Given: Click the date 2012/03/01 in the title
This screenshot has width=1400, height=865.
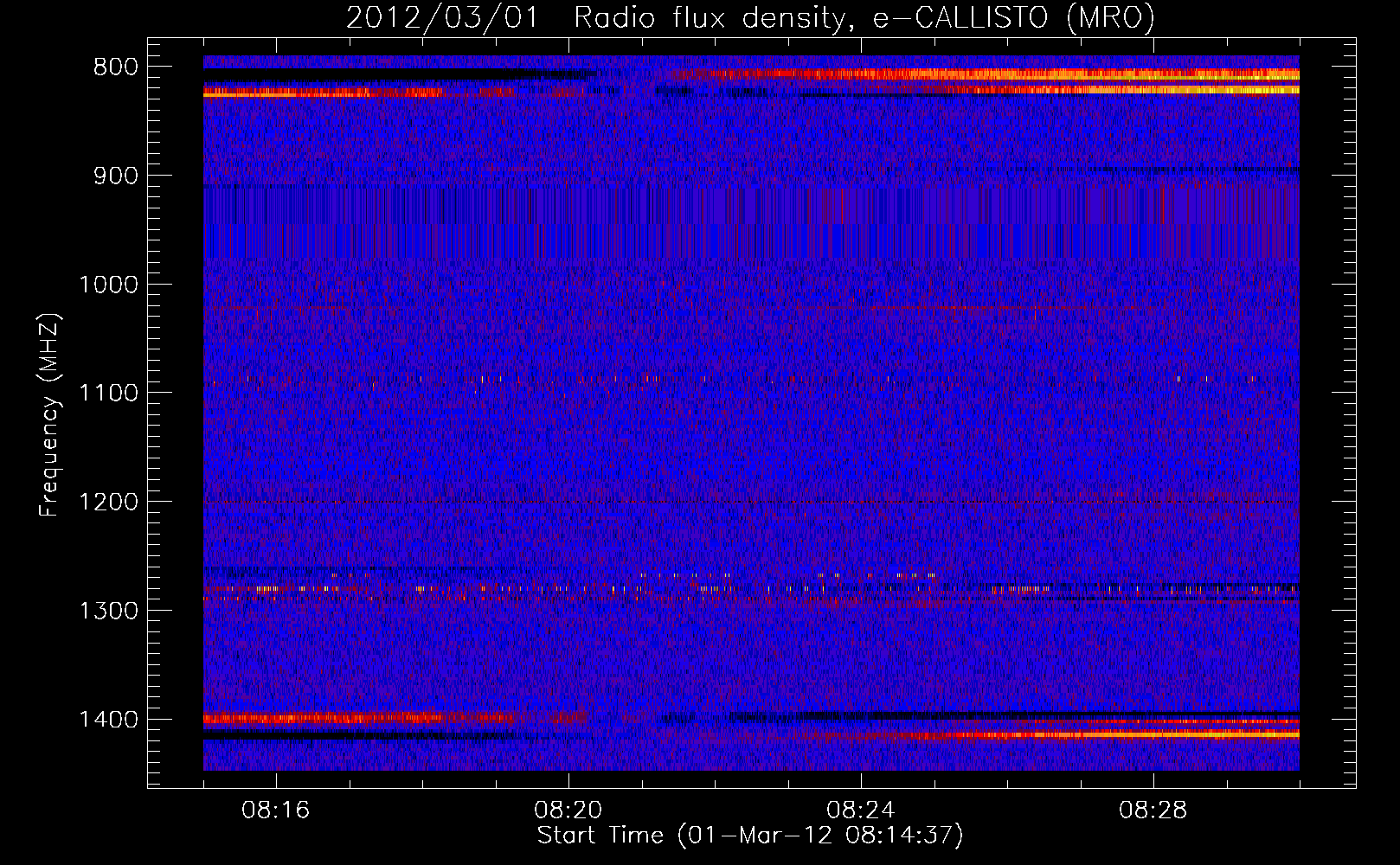Looking at the screenshot, I should 442,17.
